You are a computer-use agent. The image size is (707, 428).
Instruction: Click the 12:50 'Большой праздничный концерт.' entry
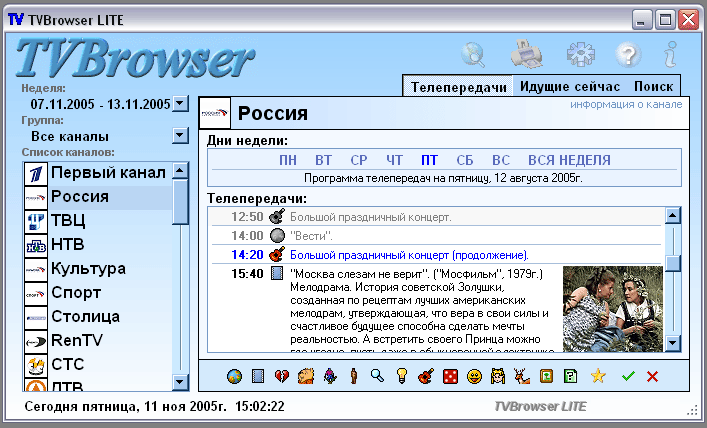(x=436, y=217)
